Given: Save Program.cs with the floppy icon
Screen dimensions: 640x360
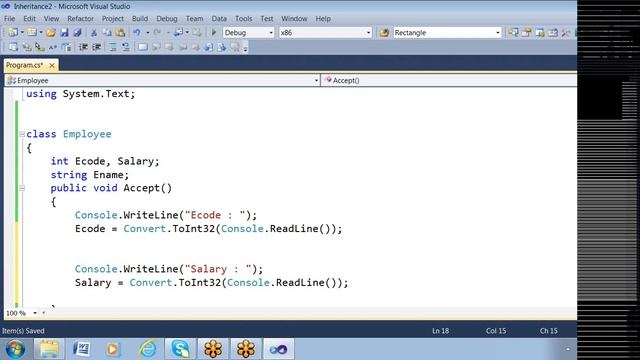Looking at the screenshot, I should click(64, 33).
